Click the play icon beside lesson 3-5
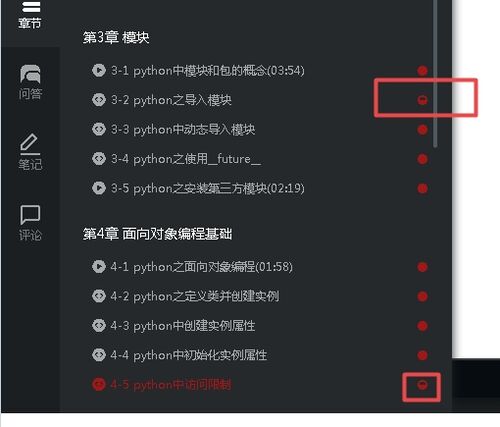The height and width of the screenshot is (427, 500). (99, 188)
